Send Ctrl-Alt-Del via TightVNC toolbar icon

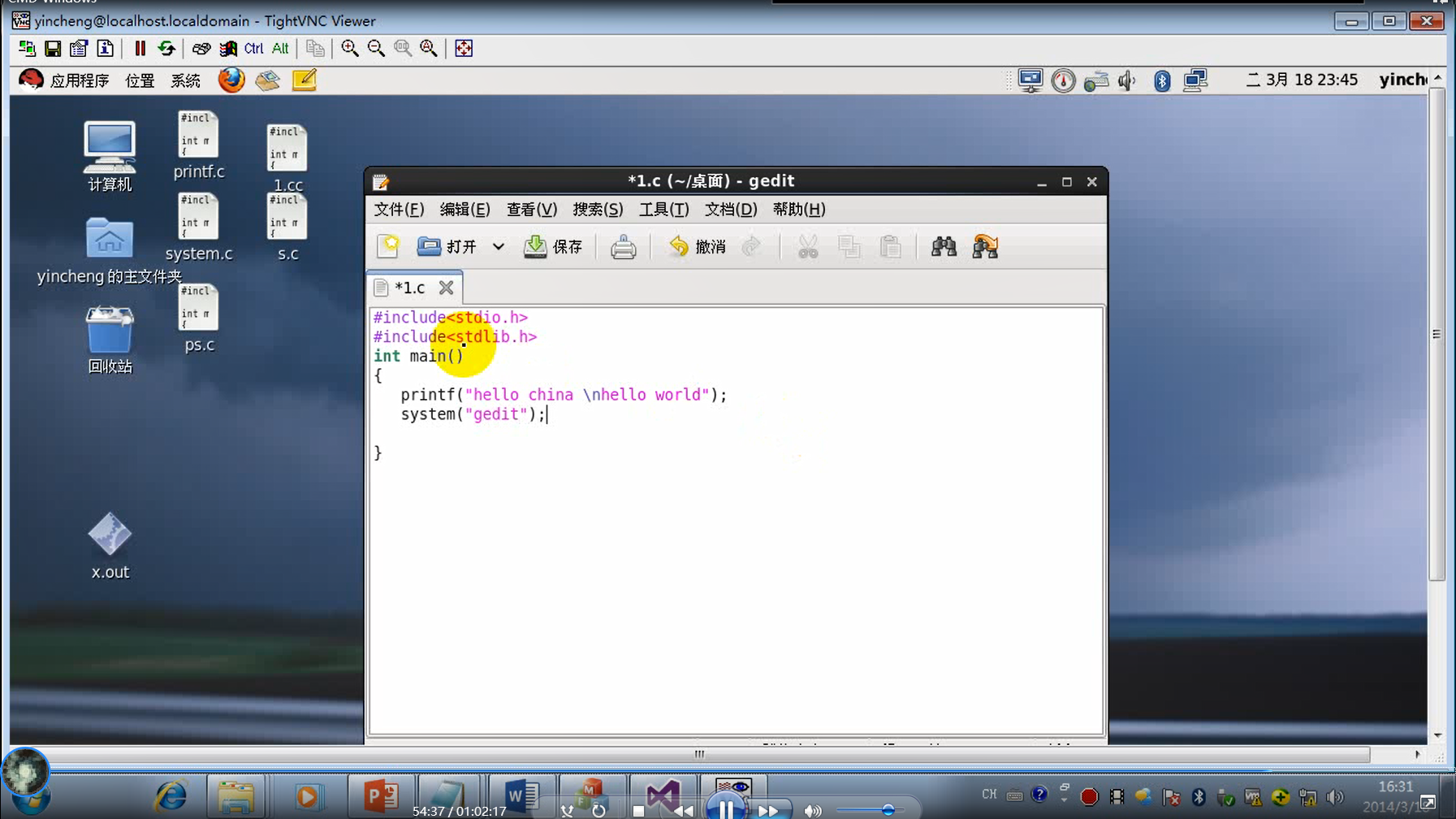(x=201, y=49)
